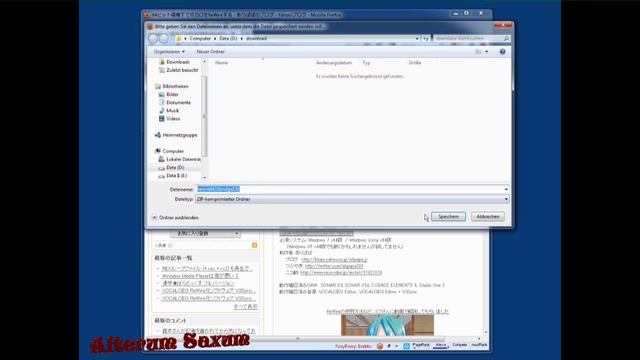Click the Name column header
Screen dimensions: 640x360
222,63
